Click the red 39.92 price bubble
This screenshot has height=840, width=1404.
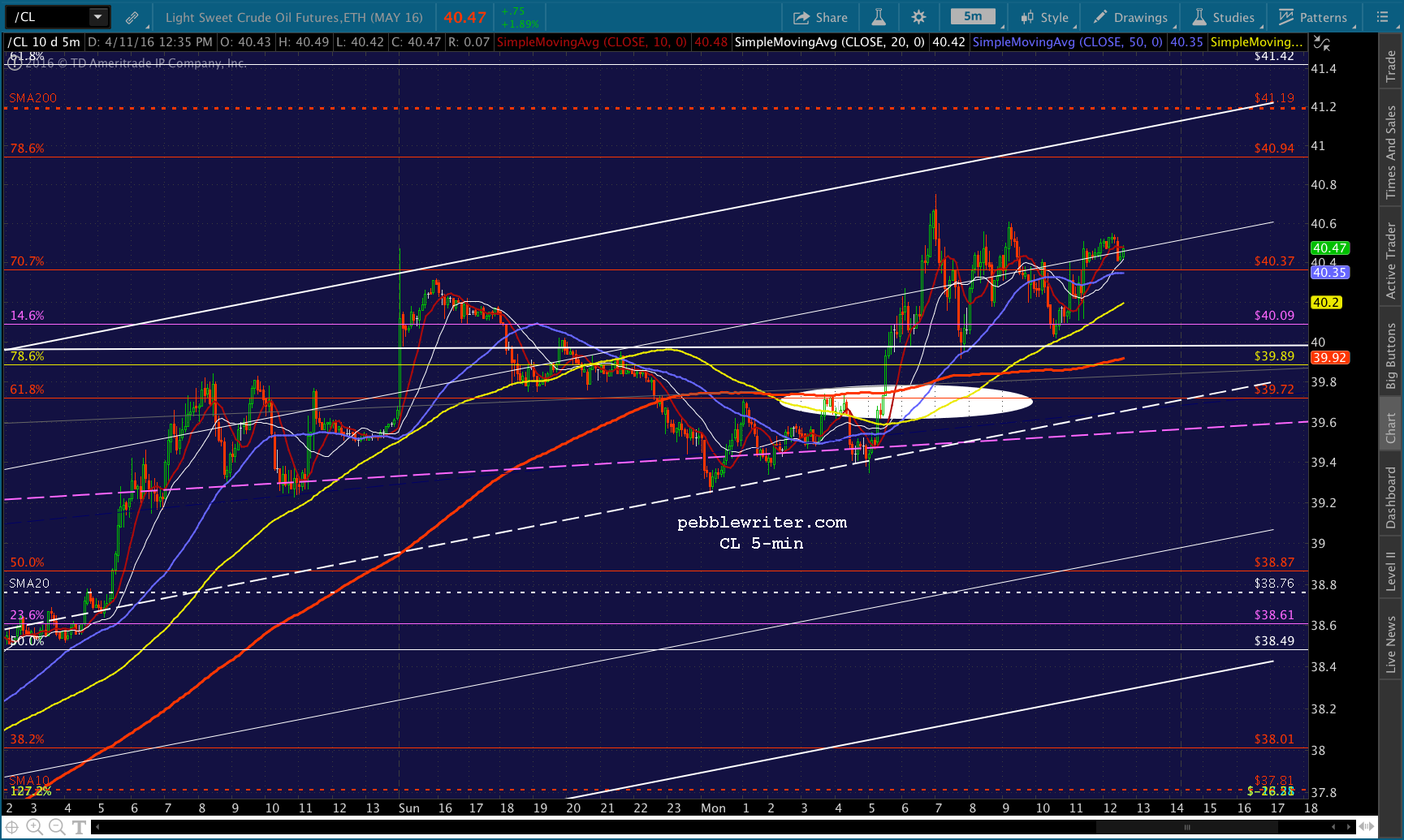point(1329,358)
